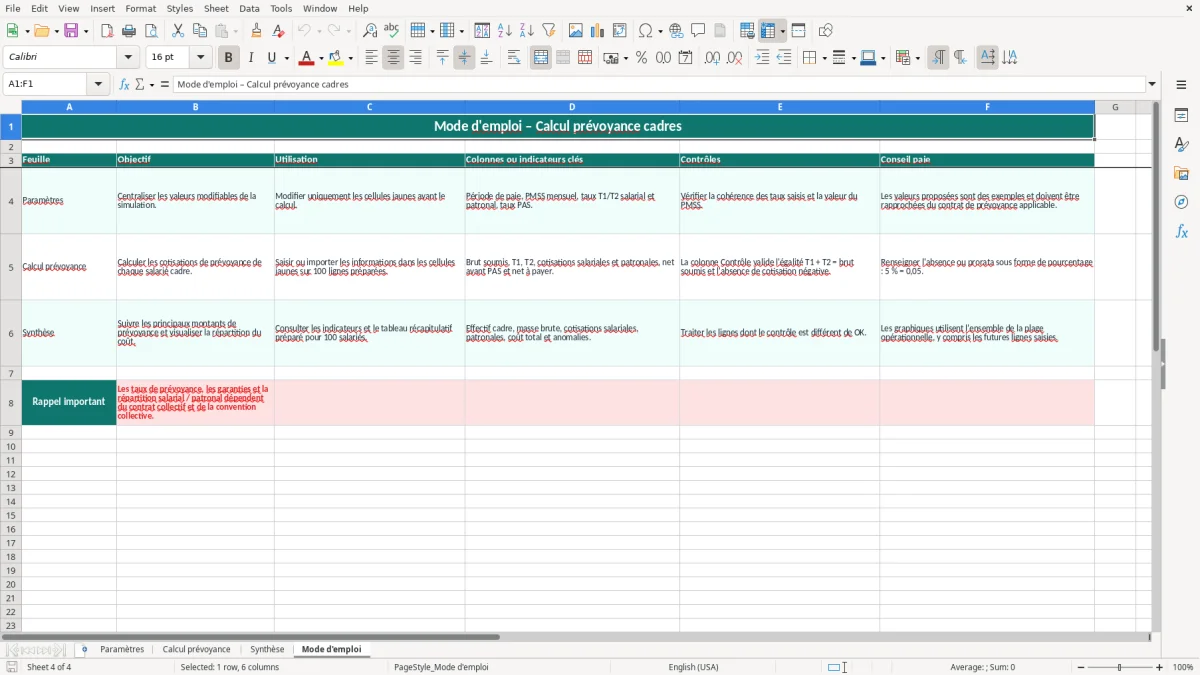Toggle Align Right
This screenshot has height=675, width=1200.
point(415,58)
